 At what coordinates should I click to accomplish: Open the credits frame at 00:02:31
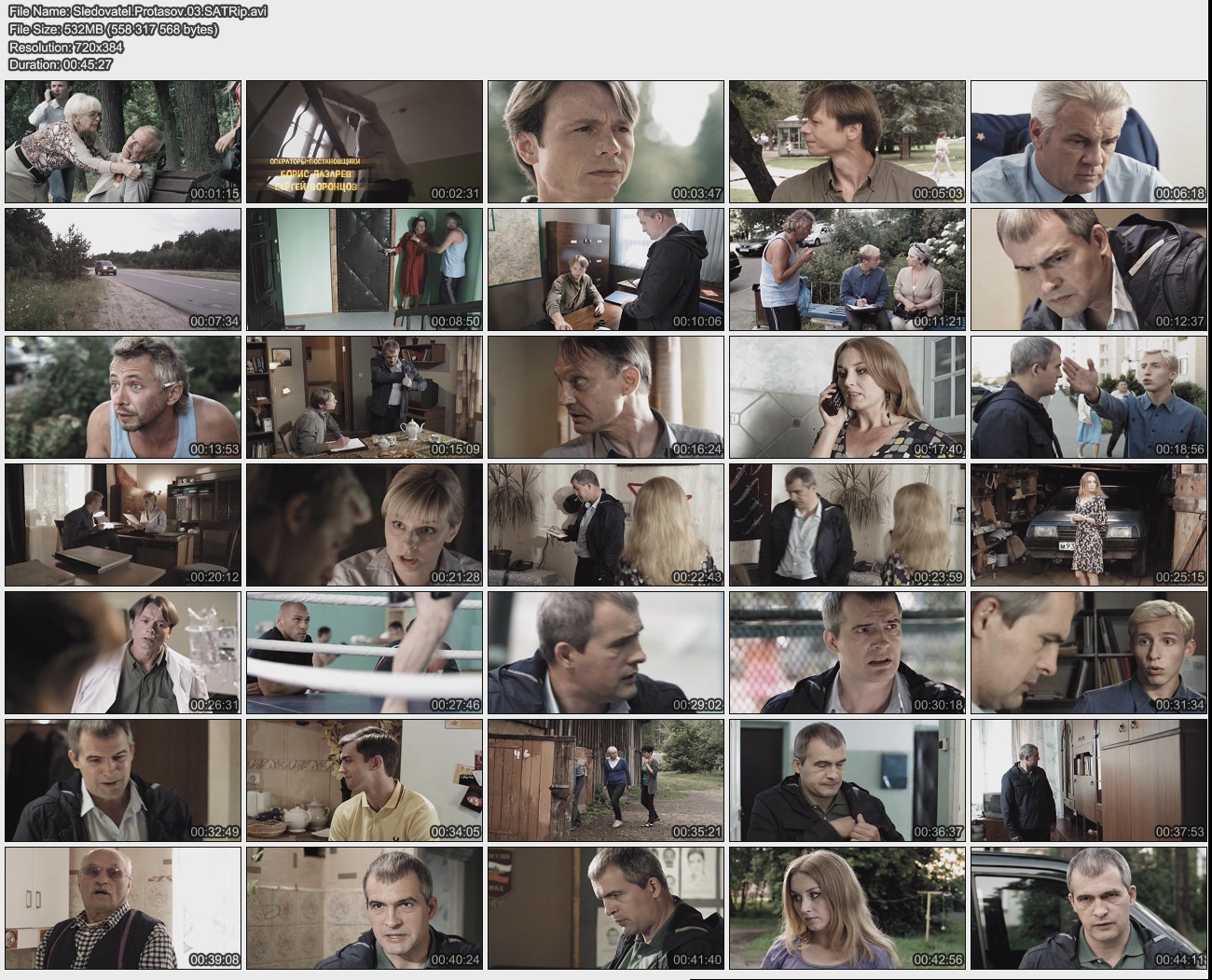[365, 142]
